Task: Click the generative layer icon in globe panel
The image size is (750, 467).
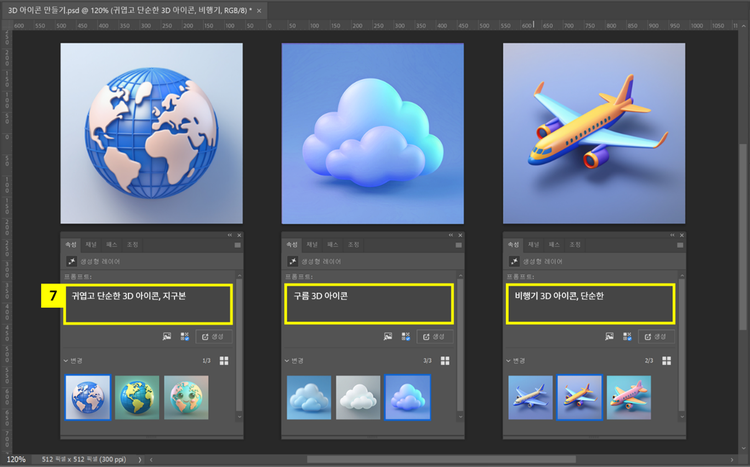Action: (x=71, y=261)
